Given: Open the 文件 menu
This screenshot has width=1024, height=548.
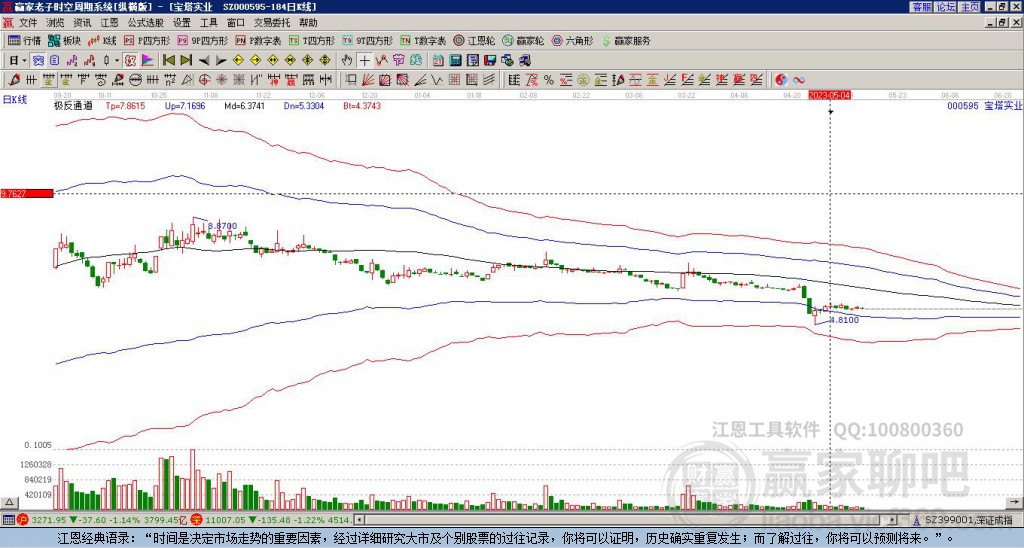Looking at the screenshot, I should [x=28, y=23].
